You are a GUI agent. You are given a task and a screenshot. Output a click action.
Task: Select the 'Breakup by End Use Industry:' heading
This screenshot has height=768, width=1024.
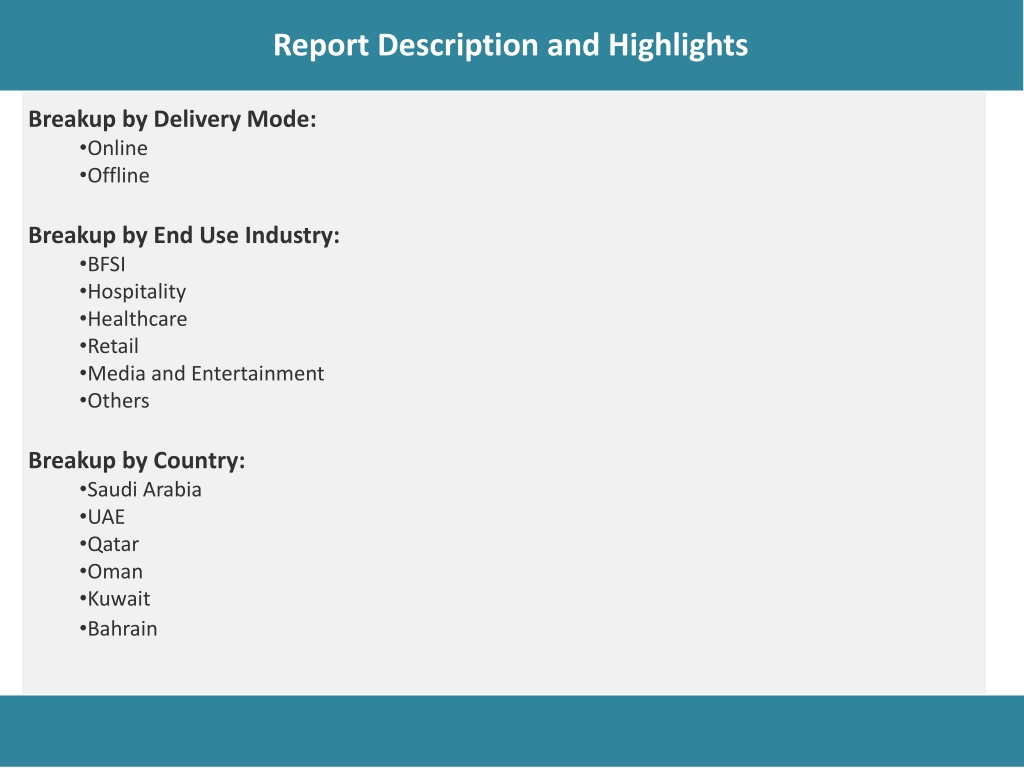[x=184, y=235]
